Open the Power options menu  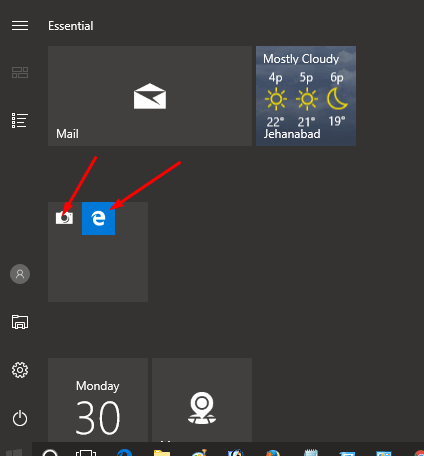coord(20,418)
